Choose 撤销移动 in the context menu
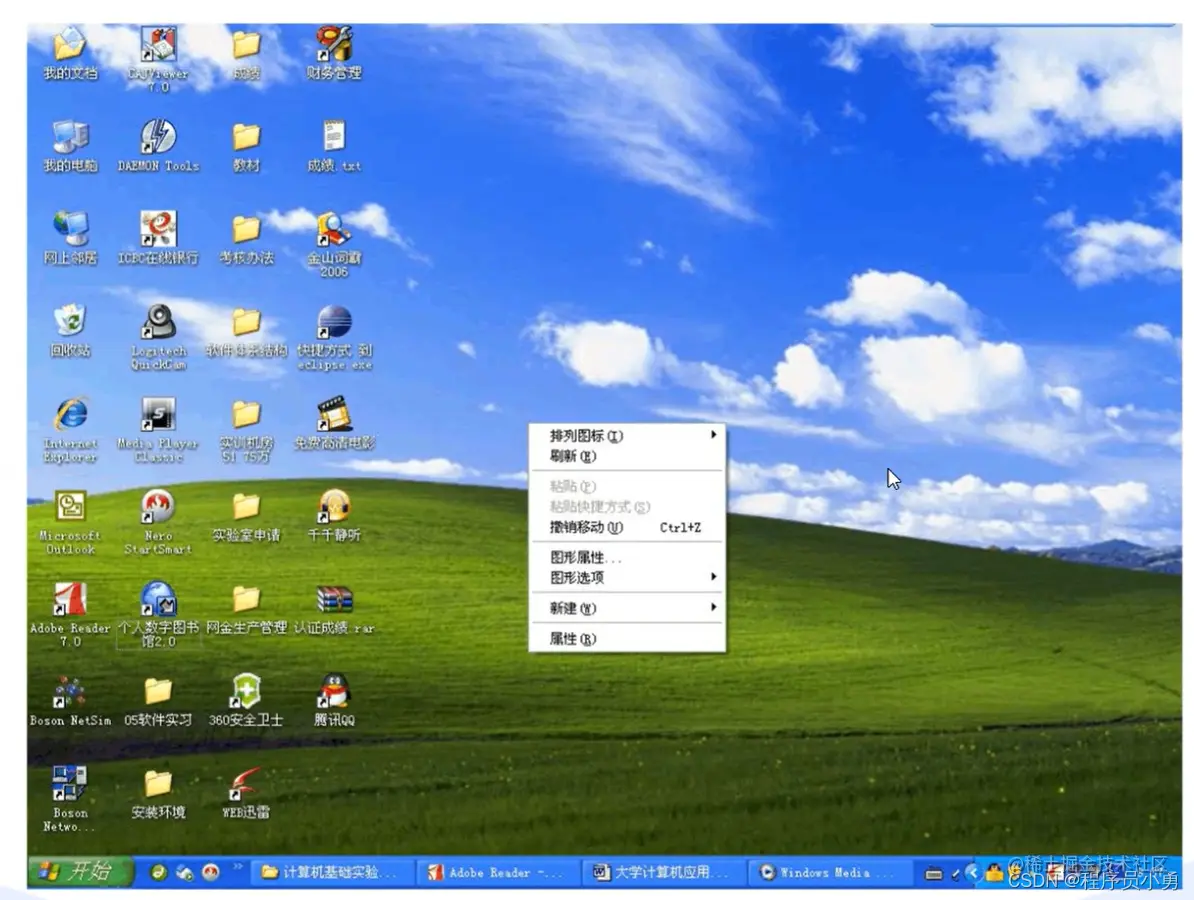The image size is (1194, 900). click(627, 527)
